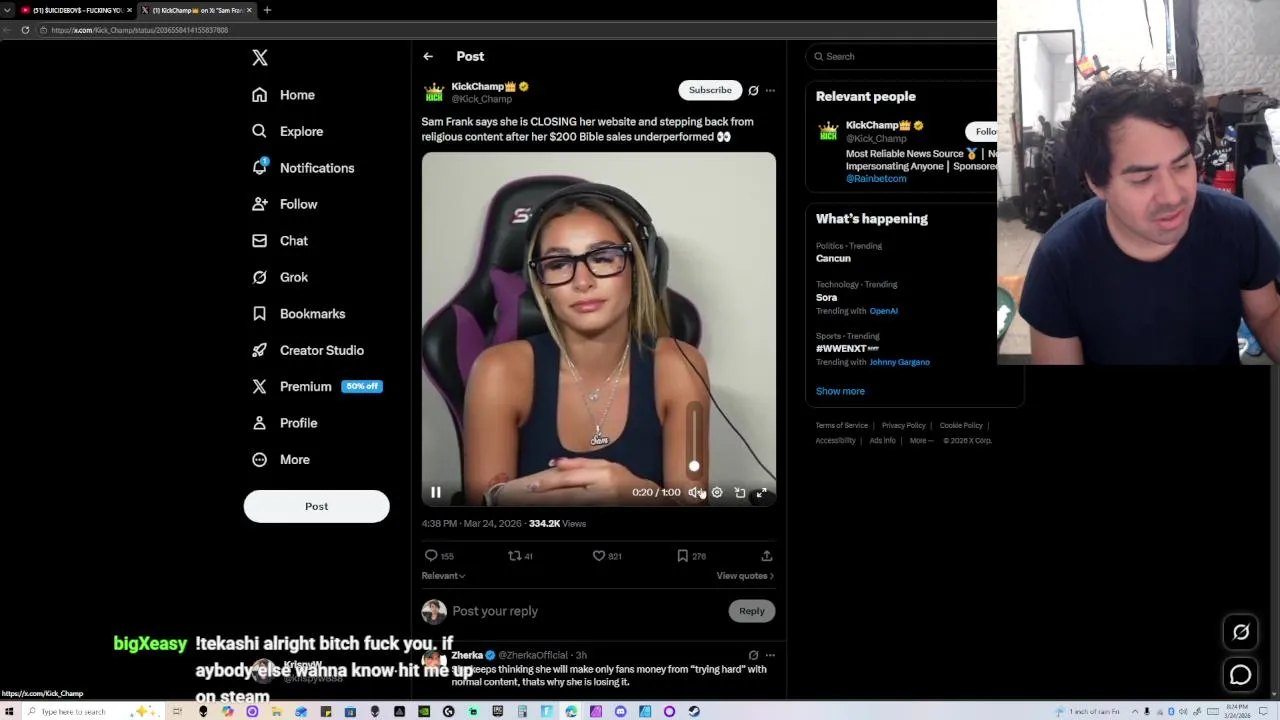Image resolution: width=1280 pixels, height=720 pixels.
Task: Click Show more under What's happening
Action: pos(840,391)
